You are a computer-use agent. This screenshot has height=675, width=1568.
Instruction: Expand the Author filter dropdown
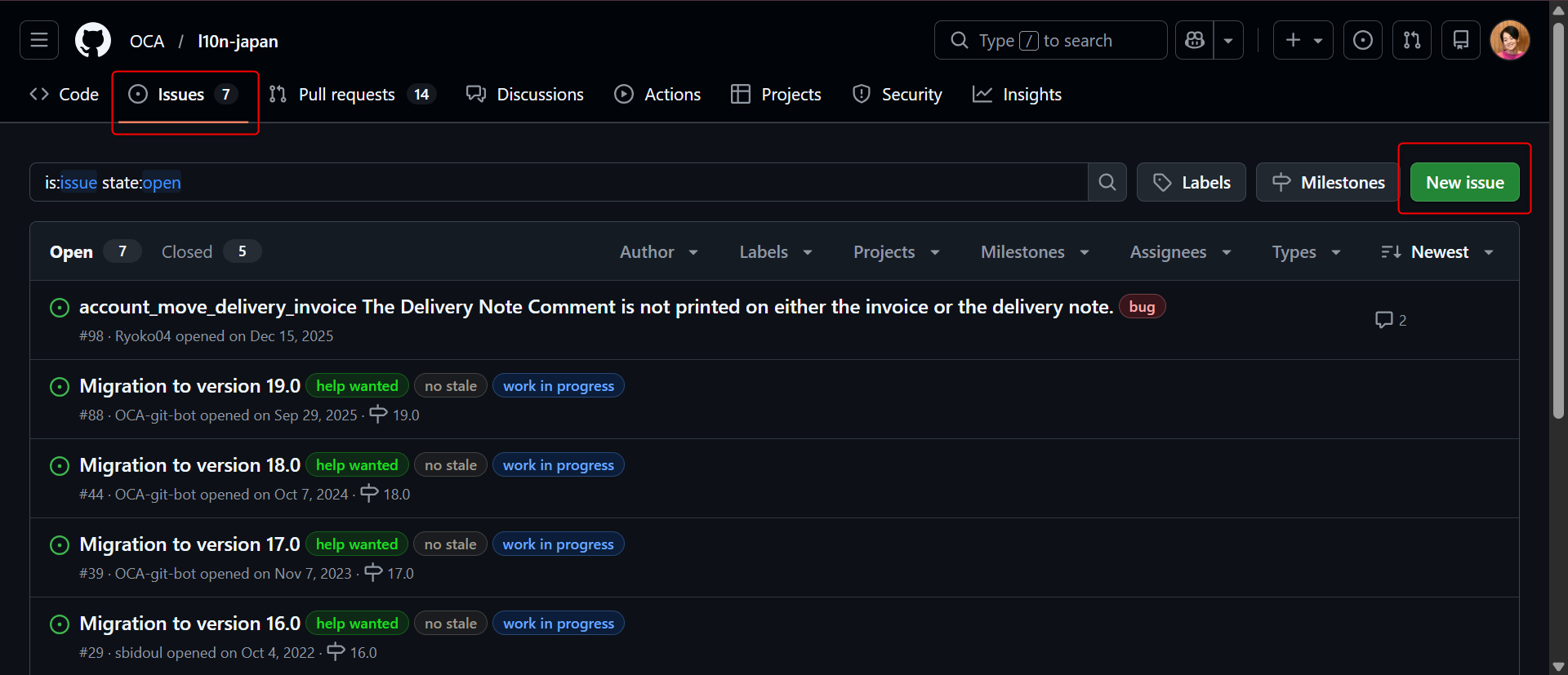click(x=659, y=252)
